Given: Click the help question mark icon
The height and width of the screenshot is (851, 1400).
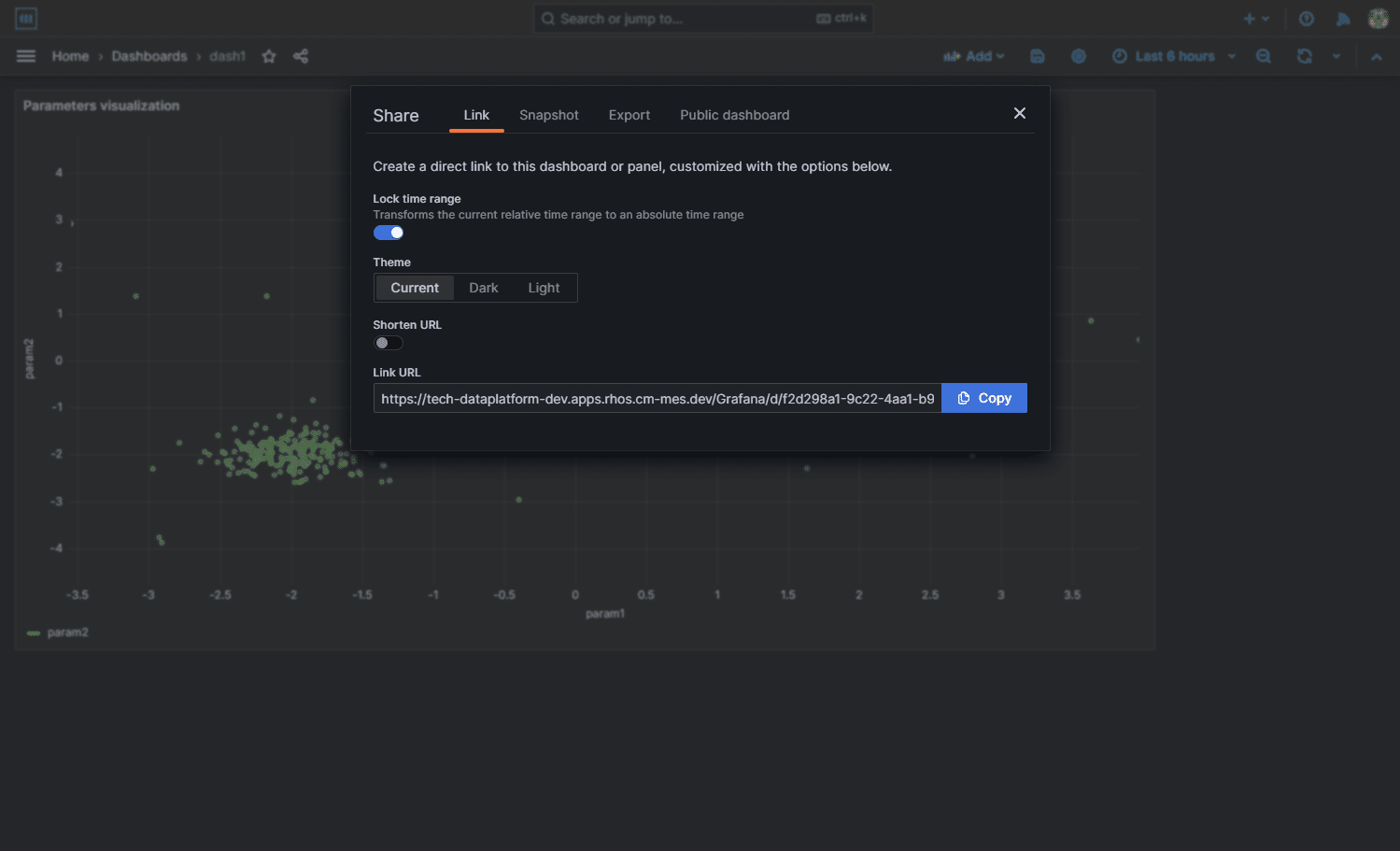Looking at the screenshot, I should (x=1307, y=19).
